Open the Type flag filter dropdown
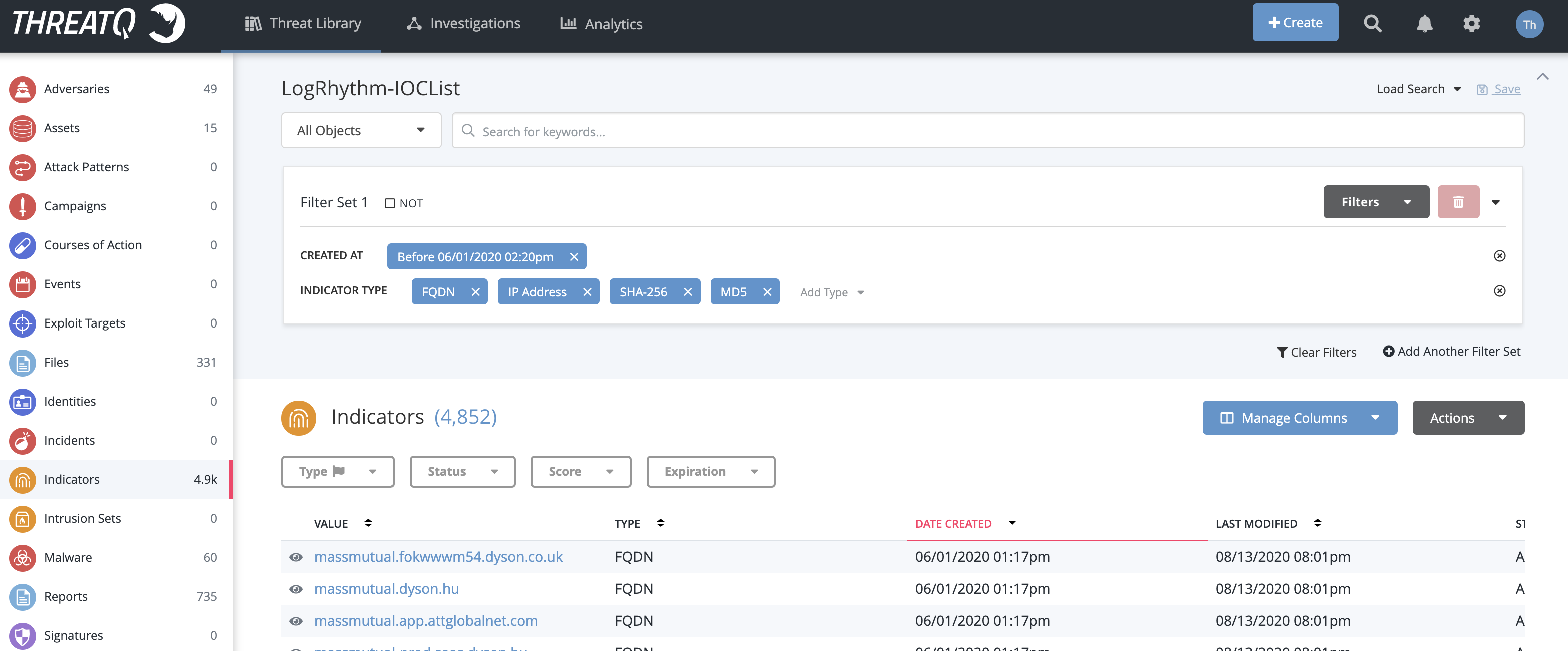The width and height of the screenshot is (1568, 651). (x=337, y=471)
